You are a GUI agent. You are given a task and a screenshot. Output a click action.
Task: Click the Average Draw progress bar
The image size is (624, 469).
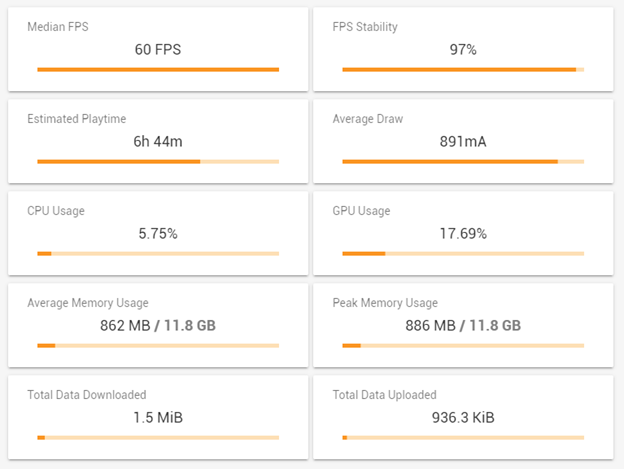[x=463, y=161]
